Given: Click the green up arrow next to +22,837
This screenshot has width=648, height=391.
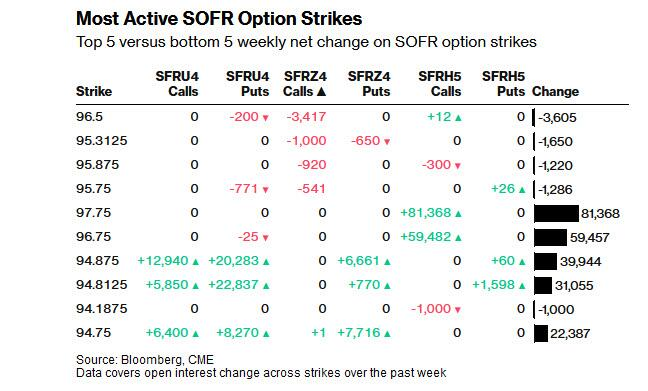Looking at the screenshot, I should (266, 286).
